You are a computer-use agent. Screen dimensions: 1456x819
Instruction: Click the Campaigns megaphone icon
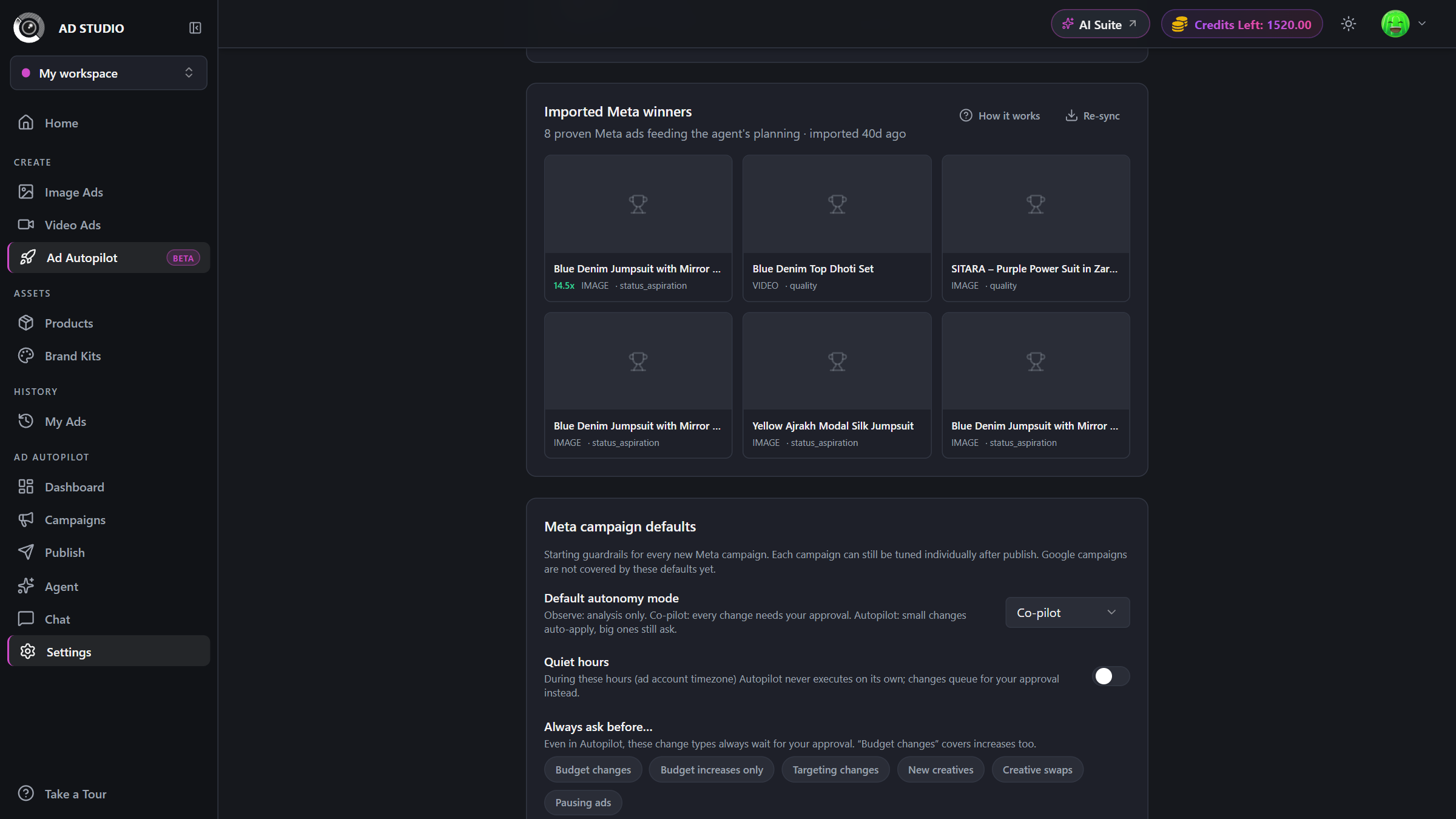tap(25, 519)
